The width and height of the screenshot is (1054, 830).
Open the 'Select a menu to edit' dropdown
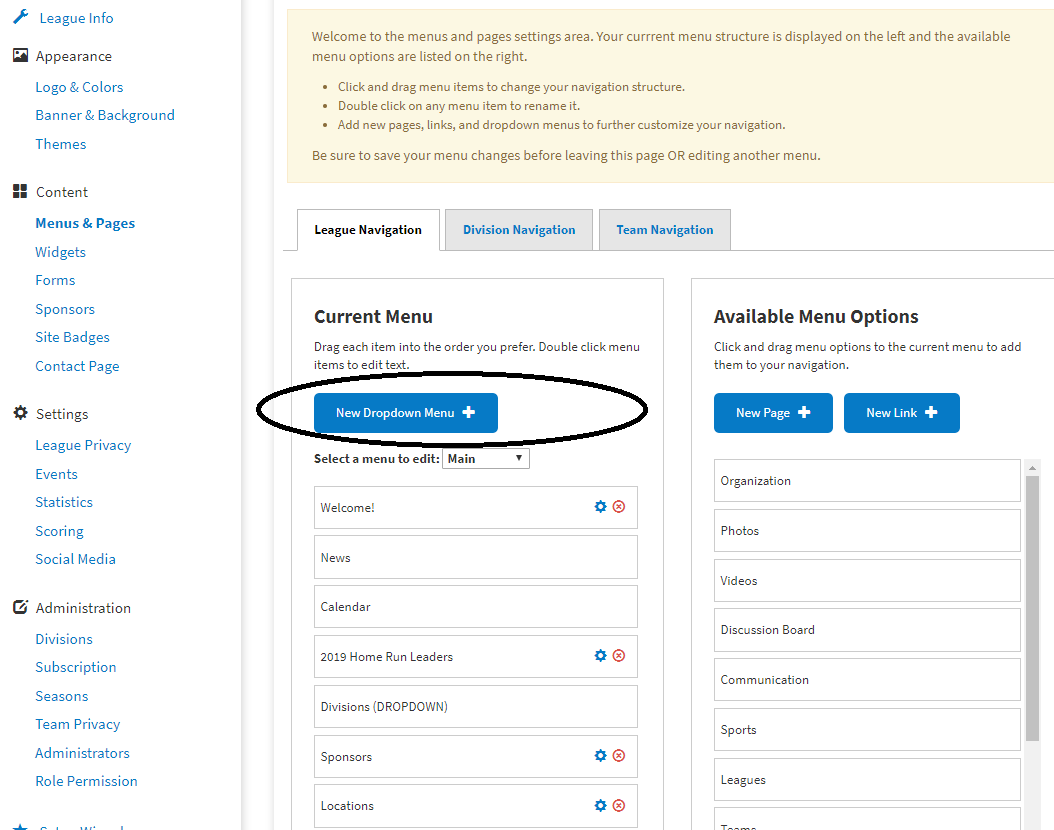click(x=486, y=458)
